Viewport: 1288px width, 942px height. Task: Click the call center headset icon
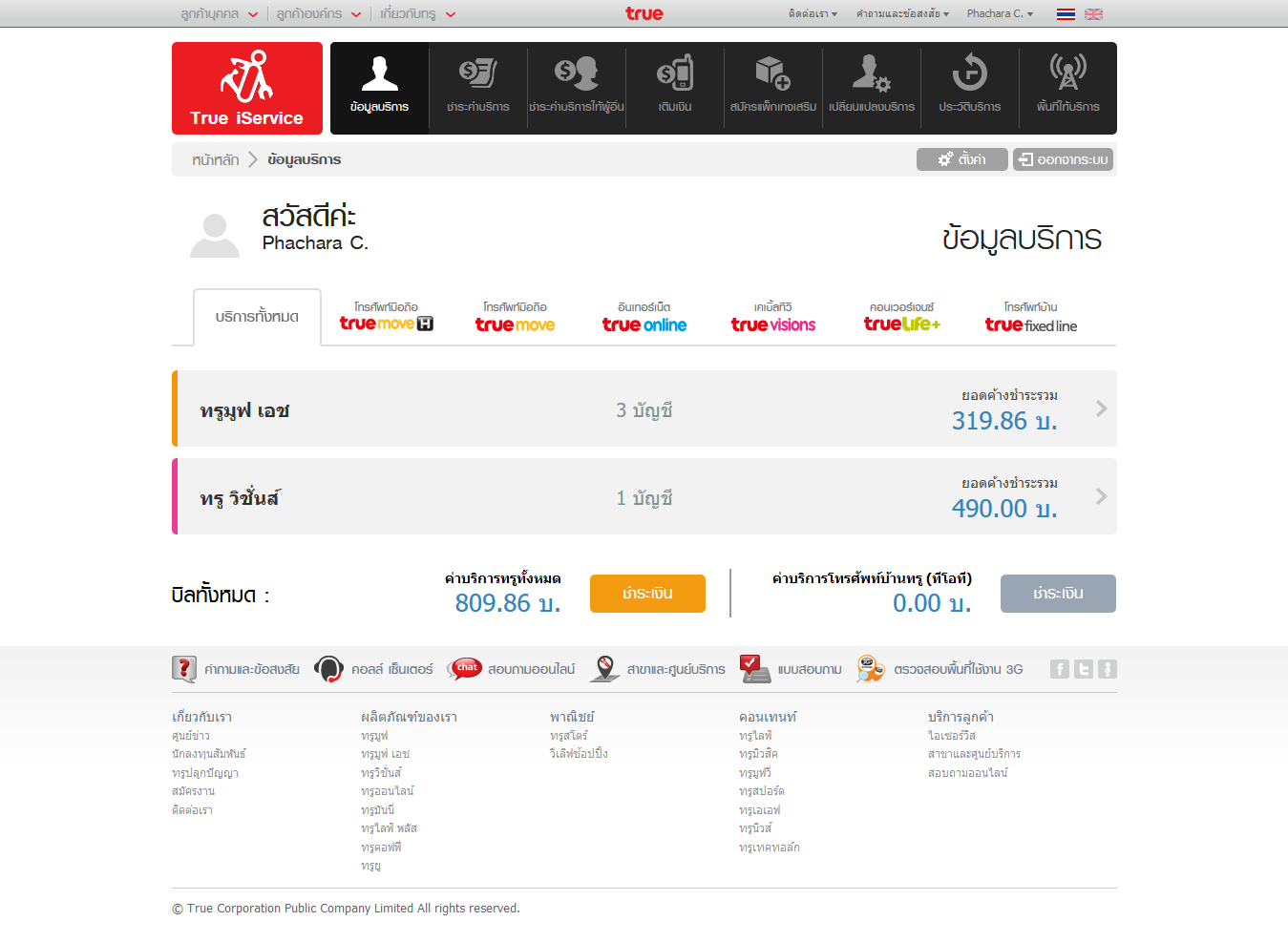(x=329, y=669)
